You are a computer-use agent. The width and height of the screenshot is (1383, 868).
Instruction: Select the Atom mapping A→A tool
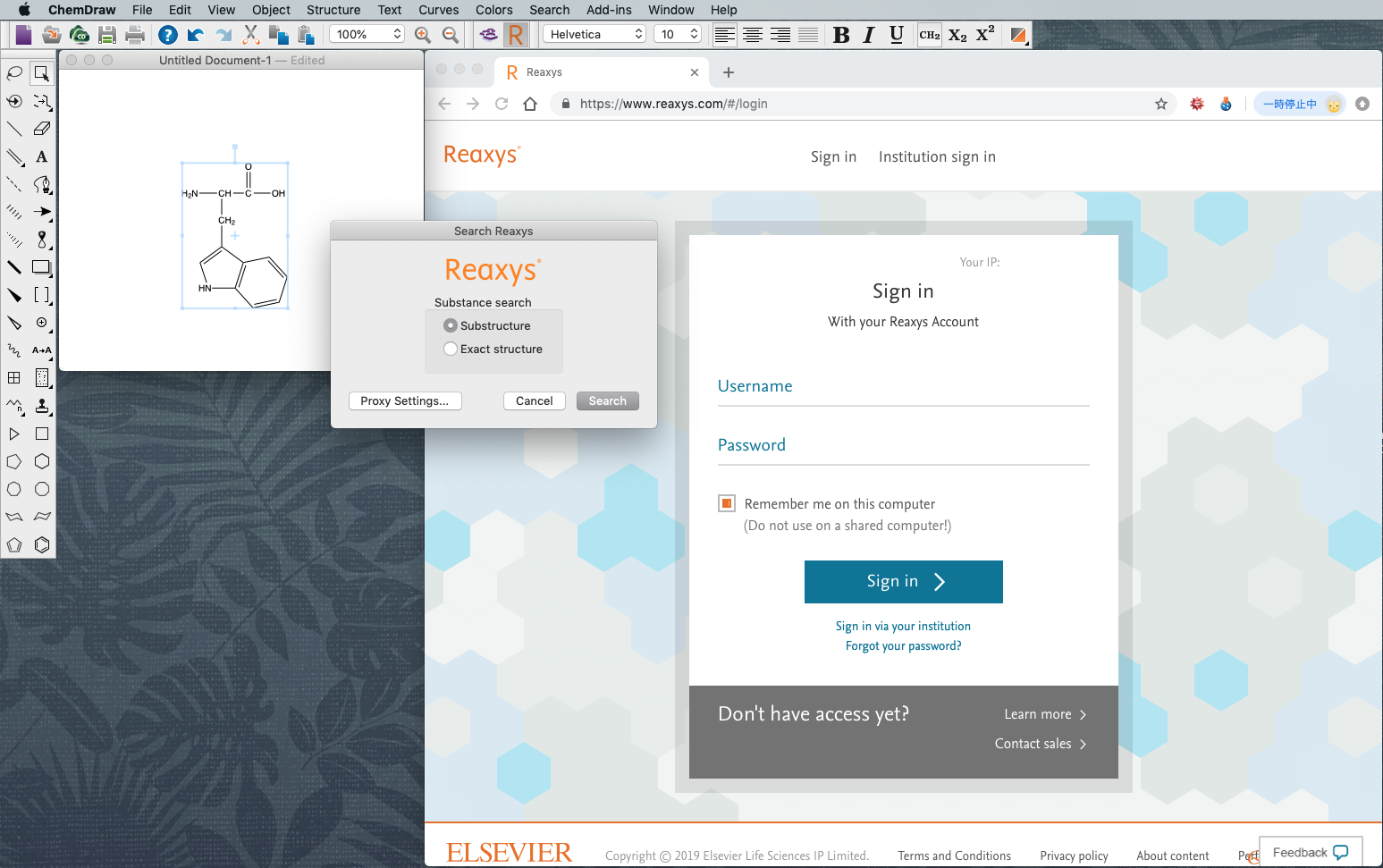pyautogui.click(x=41, y=350)
